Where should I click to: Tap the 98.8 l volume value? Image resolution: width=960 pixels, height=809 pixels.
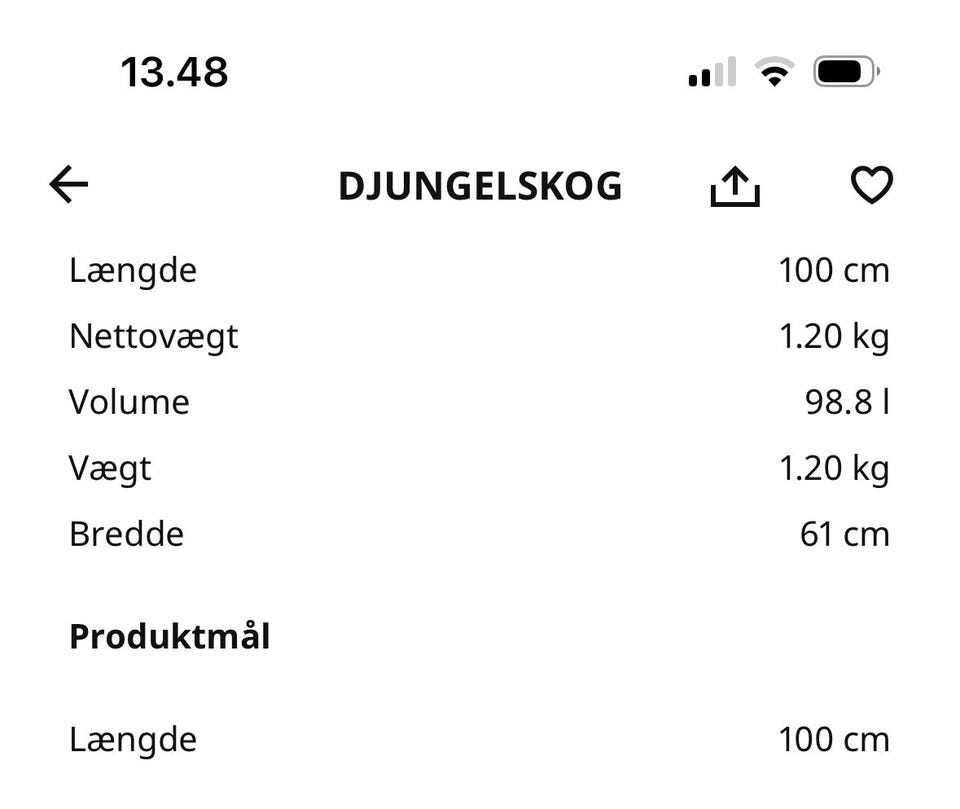tap(847, 402)
